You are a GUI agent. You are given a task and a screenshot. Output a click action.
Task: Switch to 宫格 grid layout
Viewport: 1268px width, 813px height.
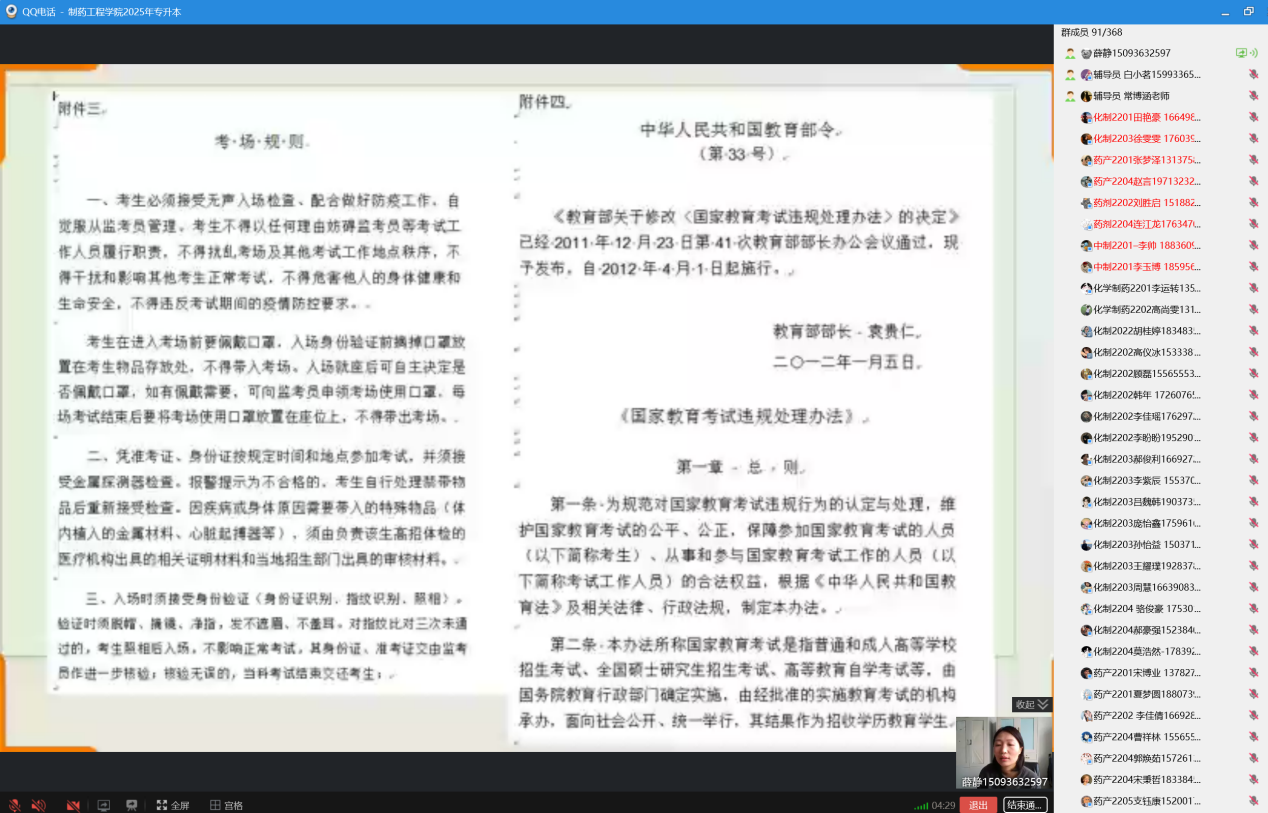226,805
